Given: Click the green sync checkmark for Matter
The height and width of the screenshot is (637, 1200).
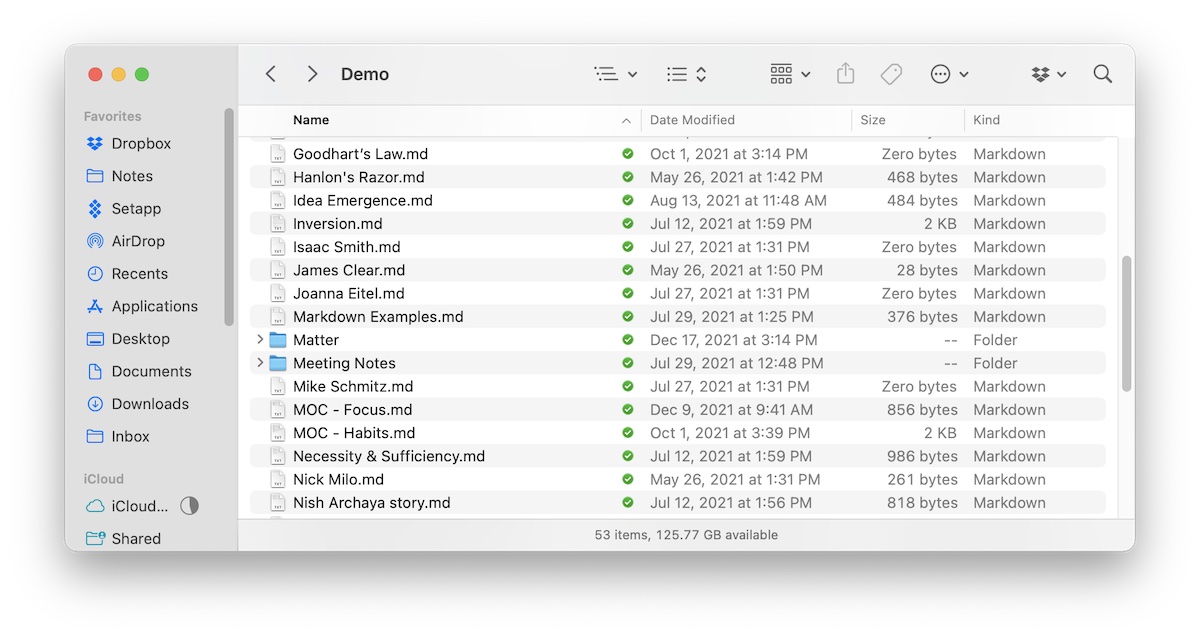Looking at the screenshot, I should coord(627,340).
